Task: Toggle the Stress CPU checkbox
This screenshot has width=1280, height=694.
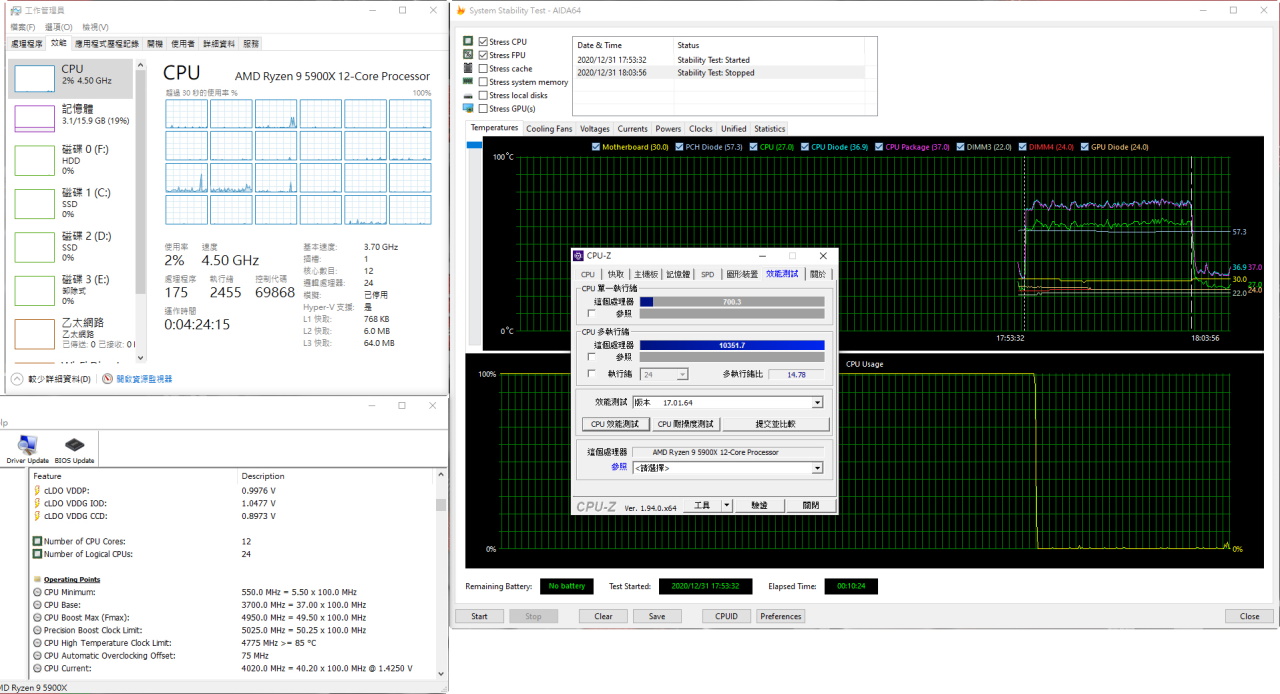Action: click(x=483, y=42)
